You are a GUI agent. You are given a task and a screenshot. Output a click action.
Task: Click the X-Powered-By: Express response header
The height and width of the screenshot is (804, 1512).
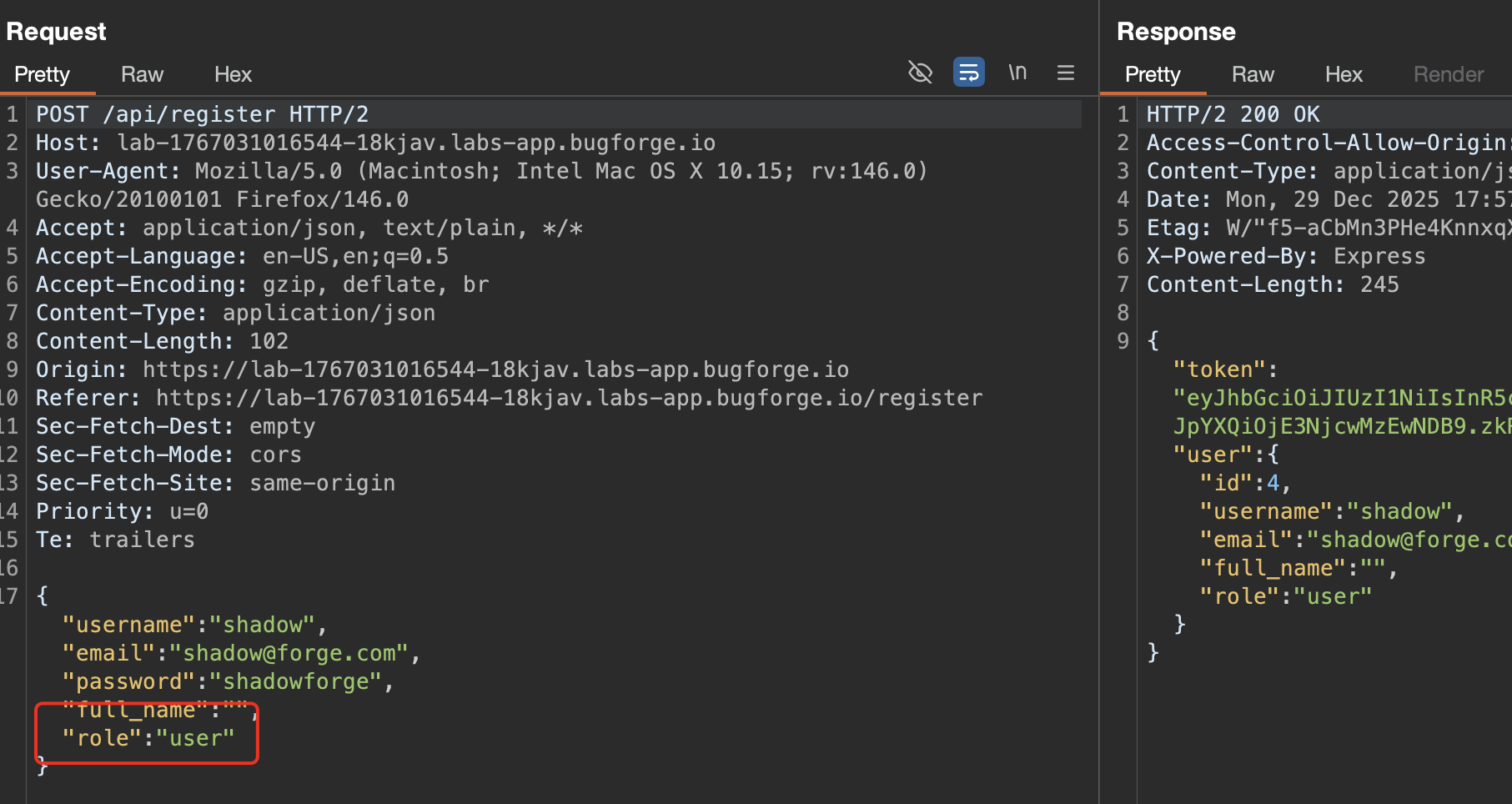pyautogui.click(x=1285, y=256)
